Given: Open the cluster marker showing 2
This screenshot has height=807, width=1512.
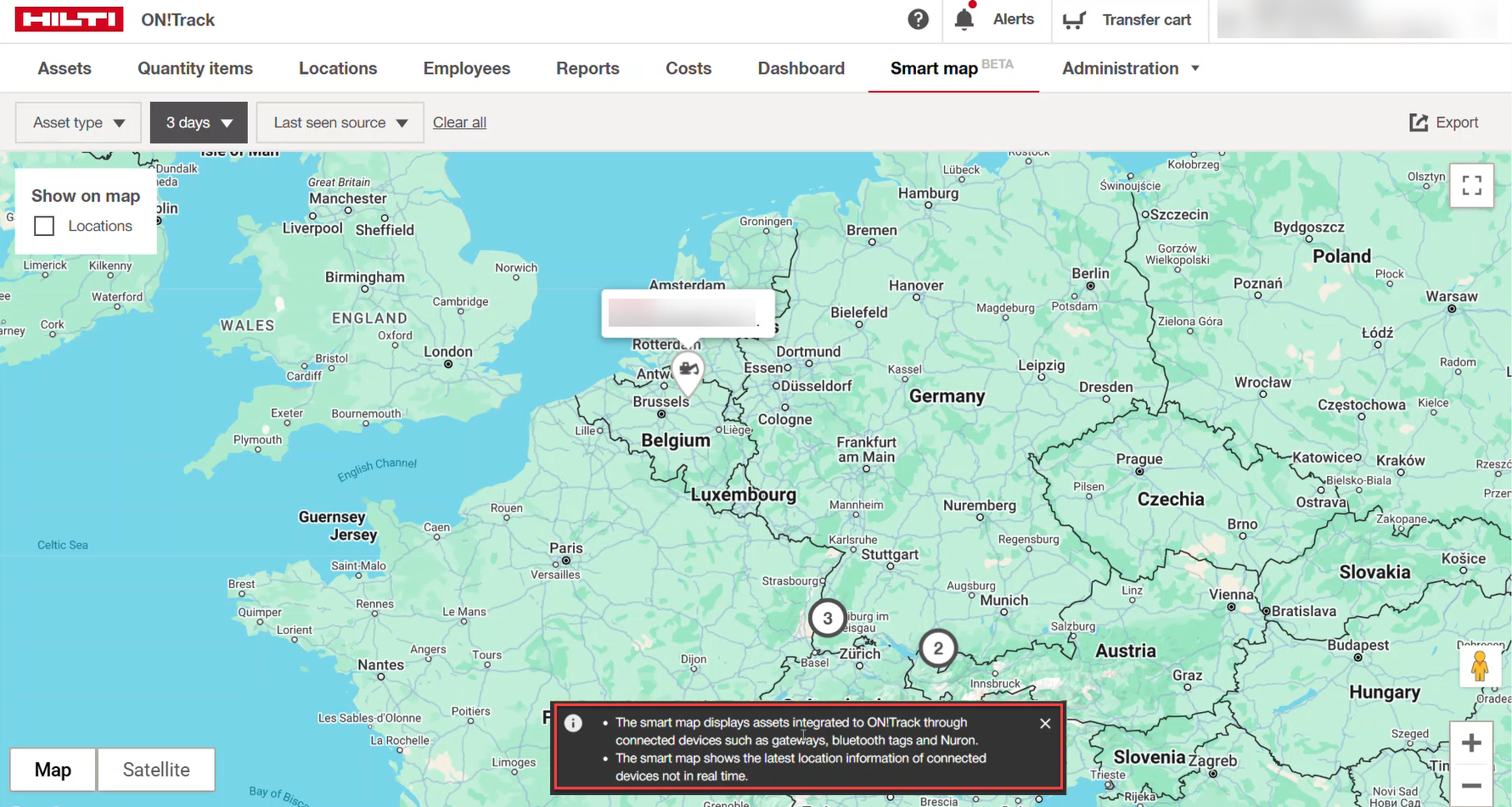Looking at the screenshot, I should pyautogui.click(x=938, y=649).
